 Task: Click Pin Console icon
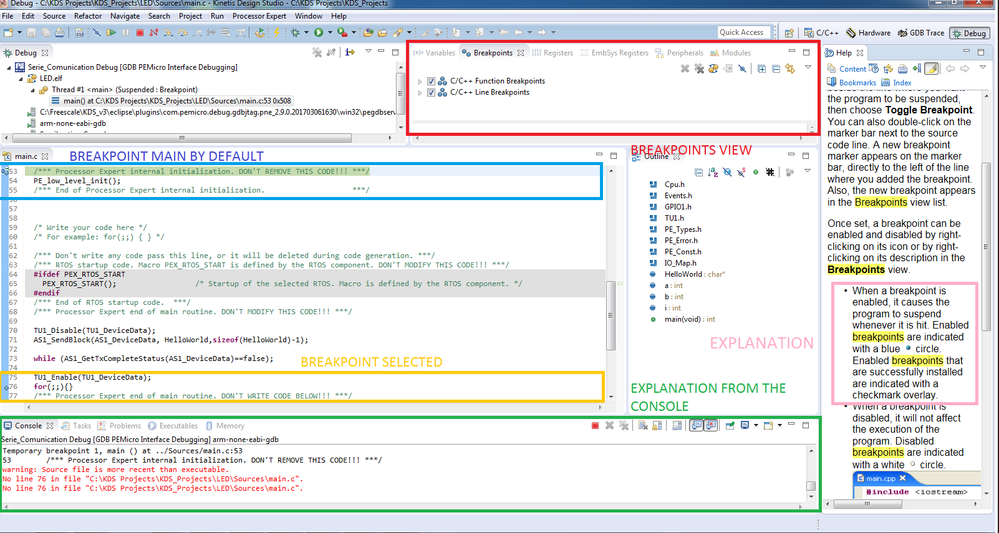click(x=729, y=425)
